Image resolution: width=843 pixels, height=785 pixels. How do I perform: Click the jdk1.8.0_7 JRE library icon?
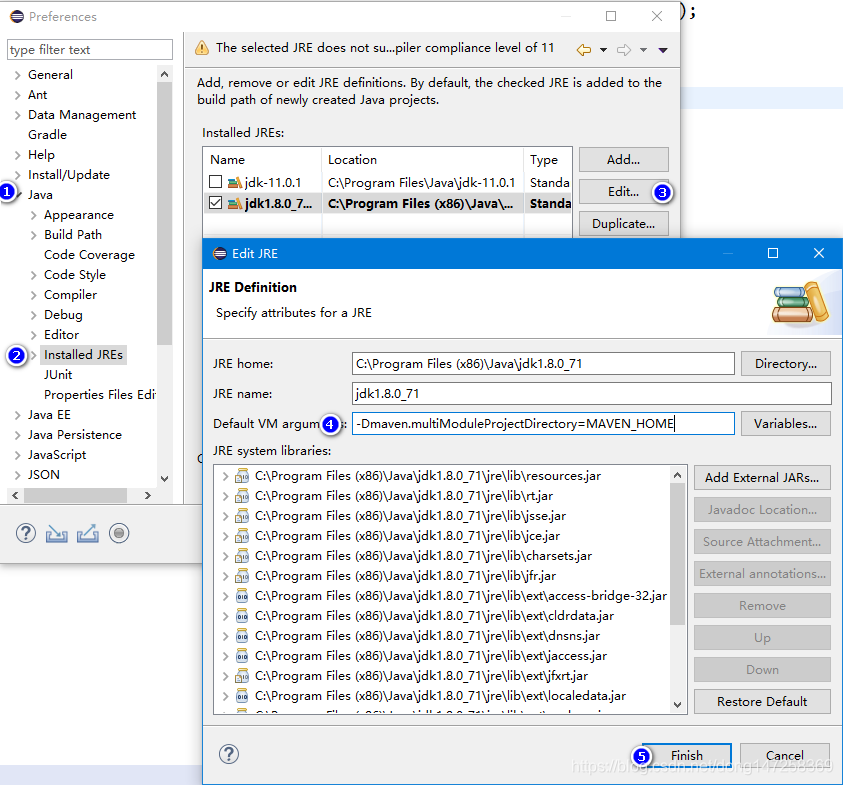click(234, 203)
